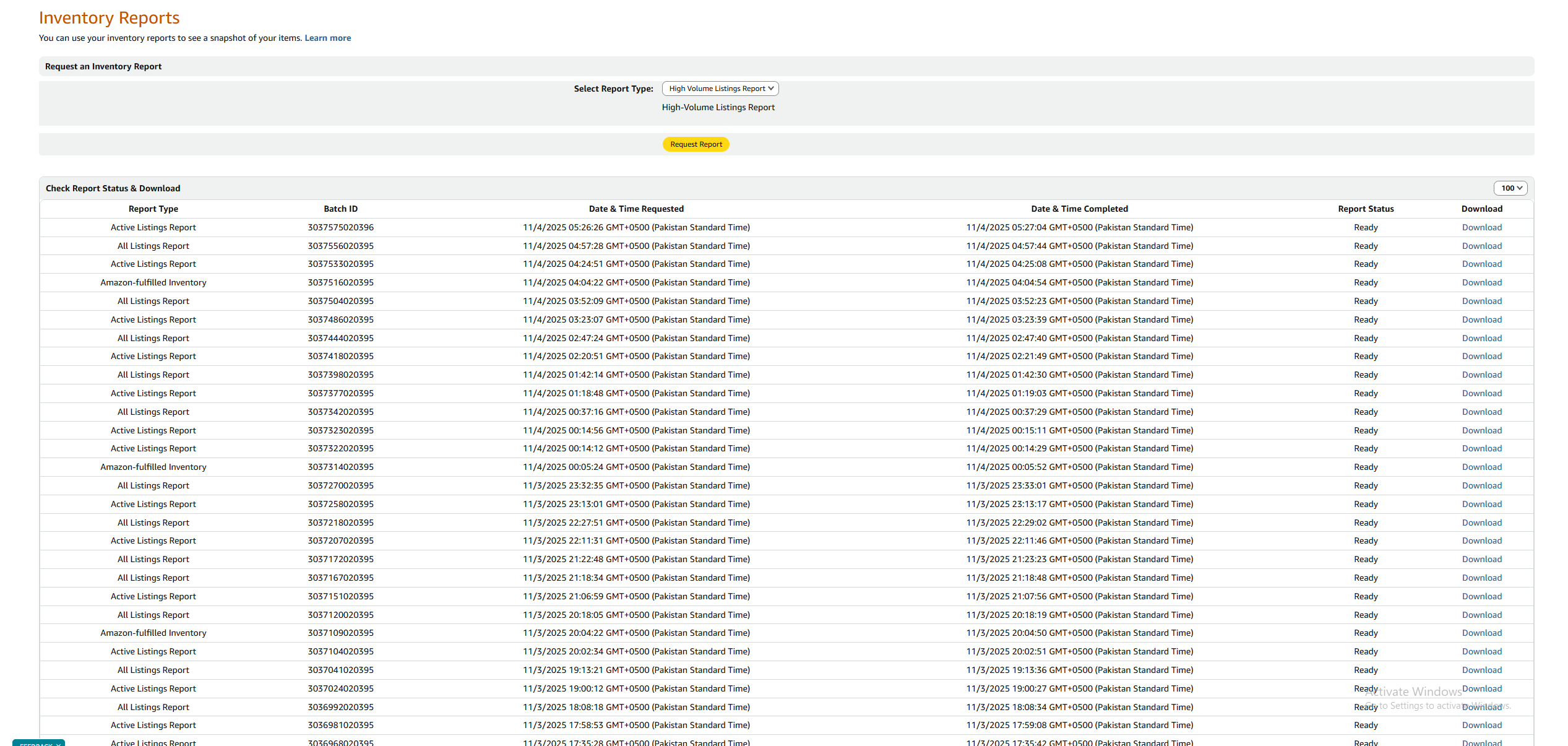This screenshot has height=746, width=1568.
Task: Select batch ID 3037533020395 cell
Action: (341, 264)
